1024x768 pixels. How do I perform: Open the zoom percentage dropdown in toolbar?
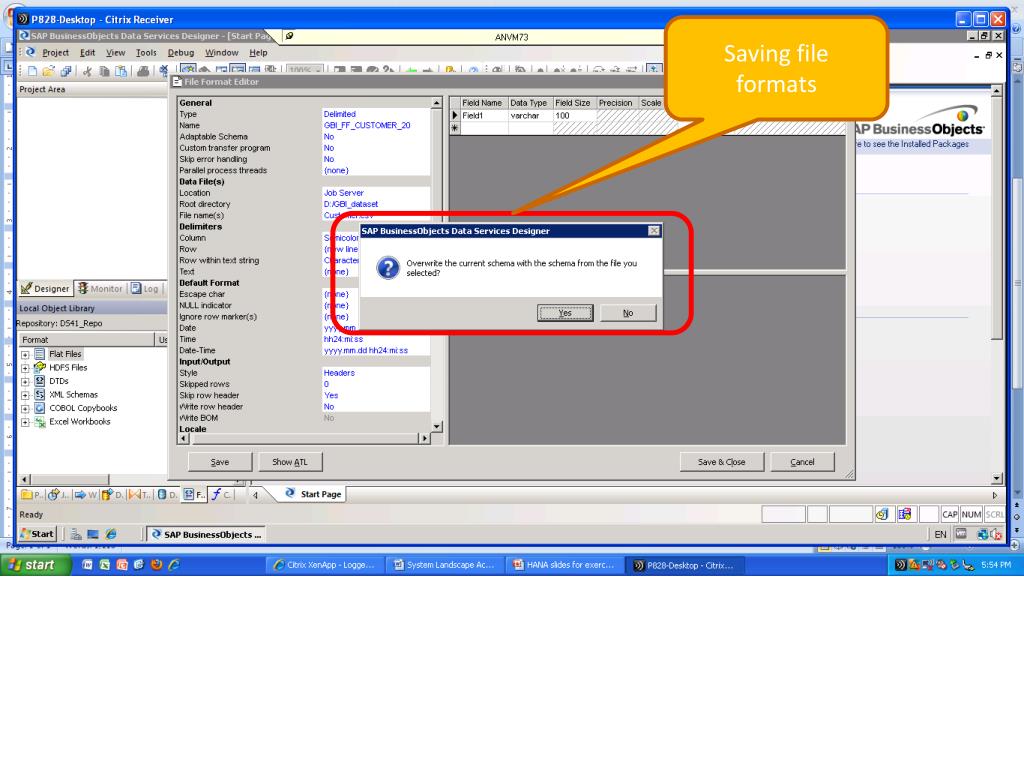tap(318, 70)
